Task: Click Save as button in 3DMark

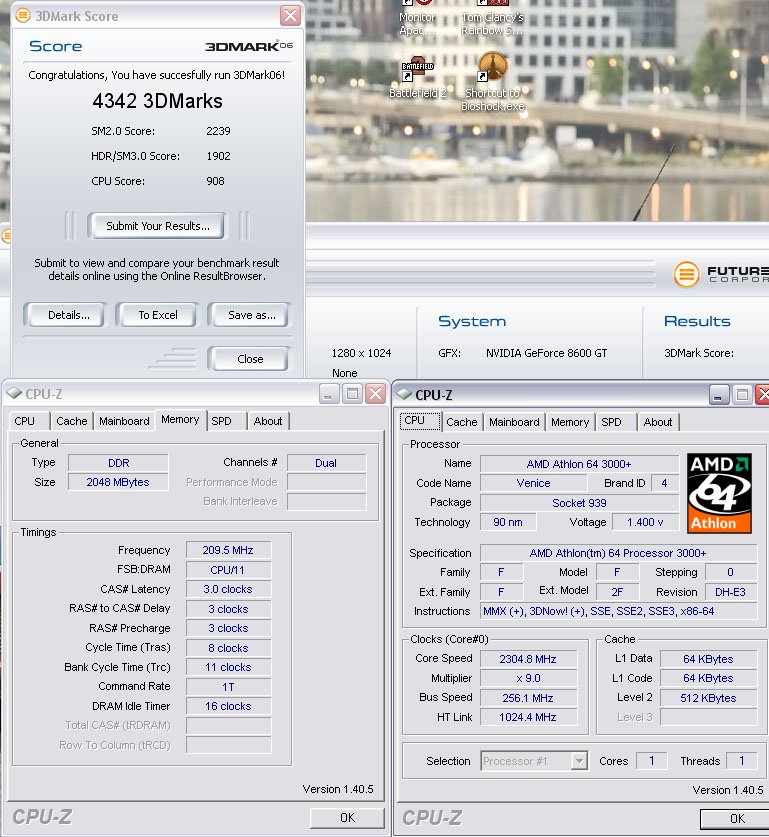Action: point(251,315)
